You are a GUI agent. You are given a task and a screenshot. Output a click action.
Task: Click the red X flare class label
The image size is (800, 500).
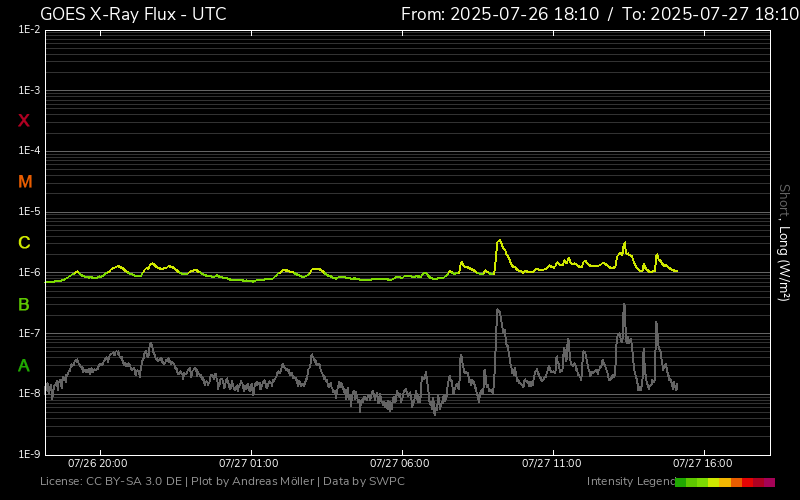[x=24, y=121]
